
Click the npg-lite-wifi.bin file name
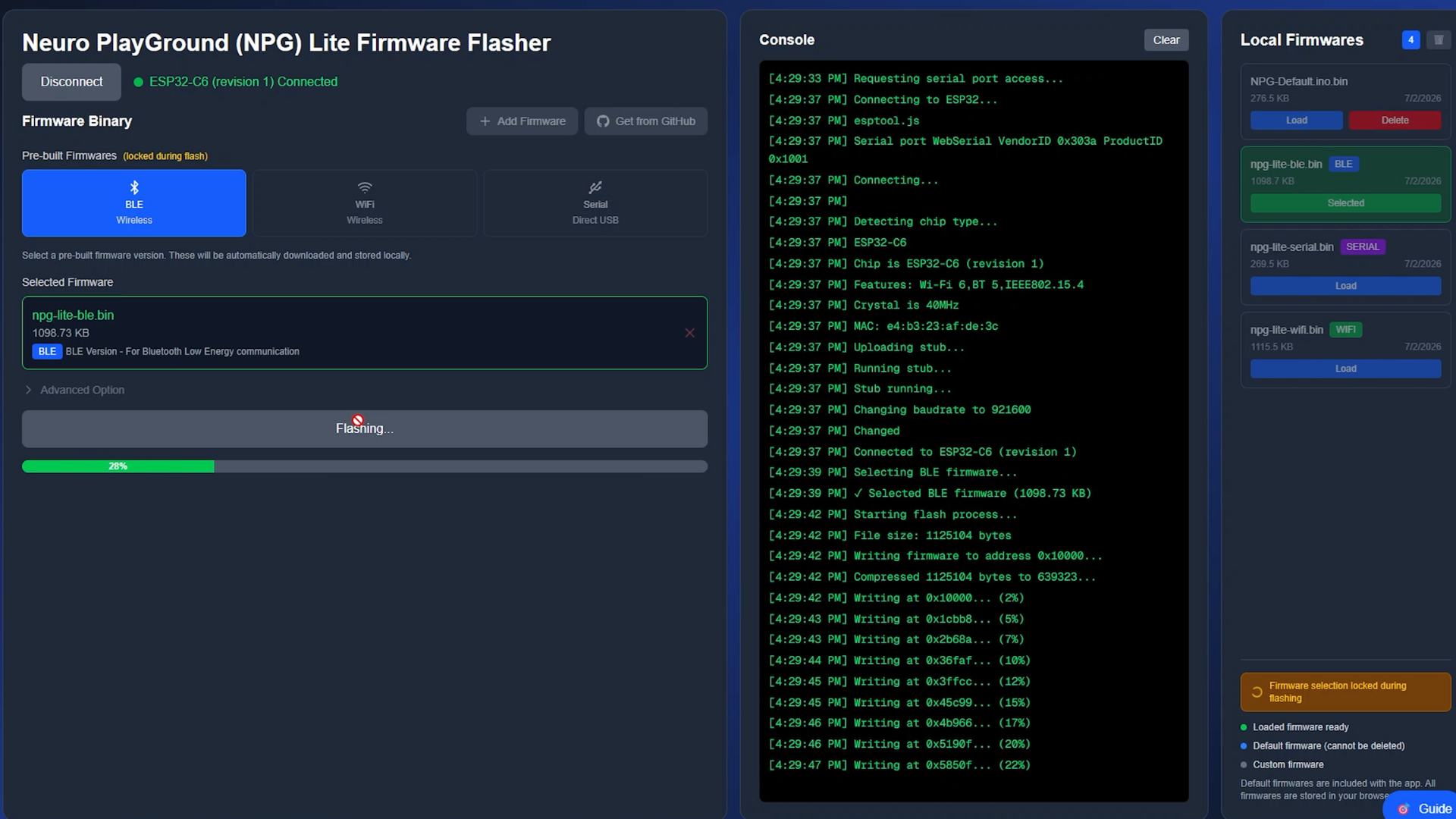click(1287, 330)
